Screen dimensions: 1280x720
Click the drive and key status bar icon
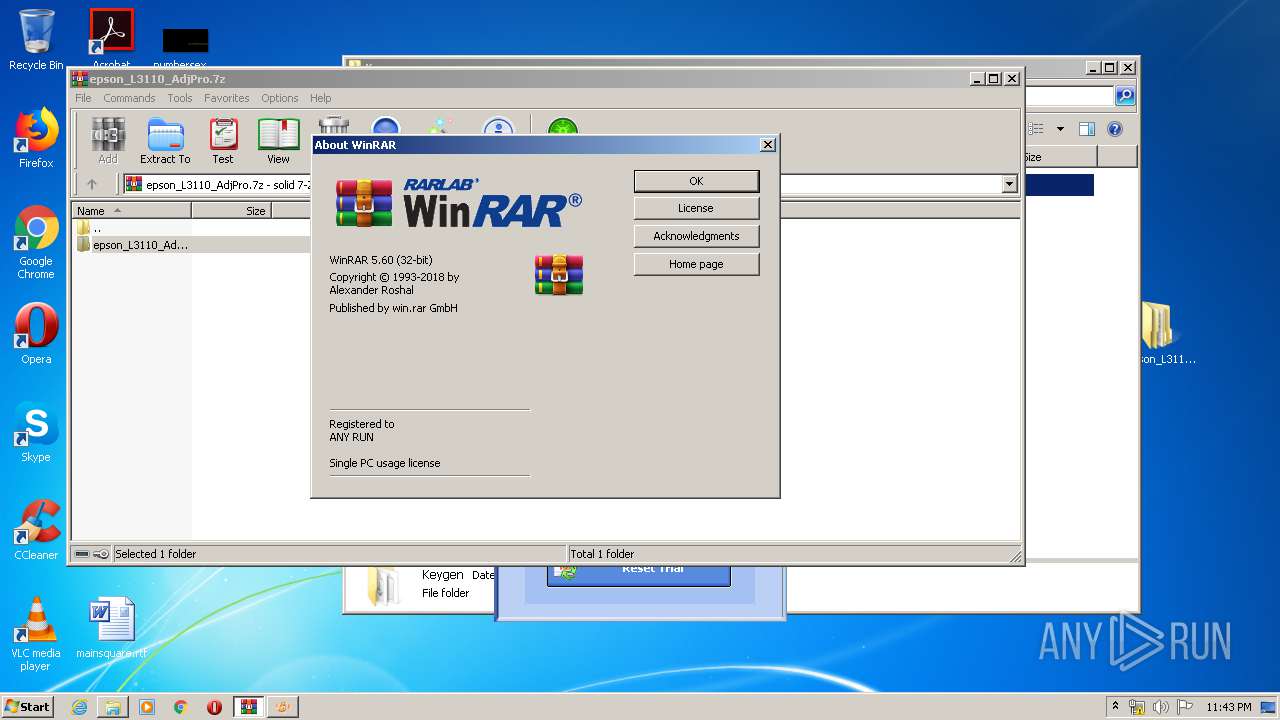[x=92, y=554]
